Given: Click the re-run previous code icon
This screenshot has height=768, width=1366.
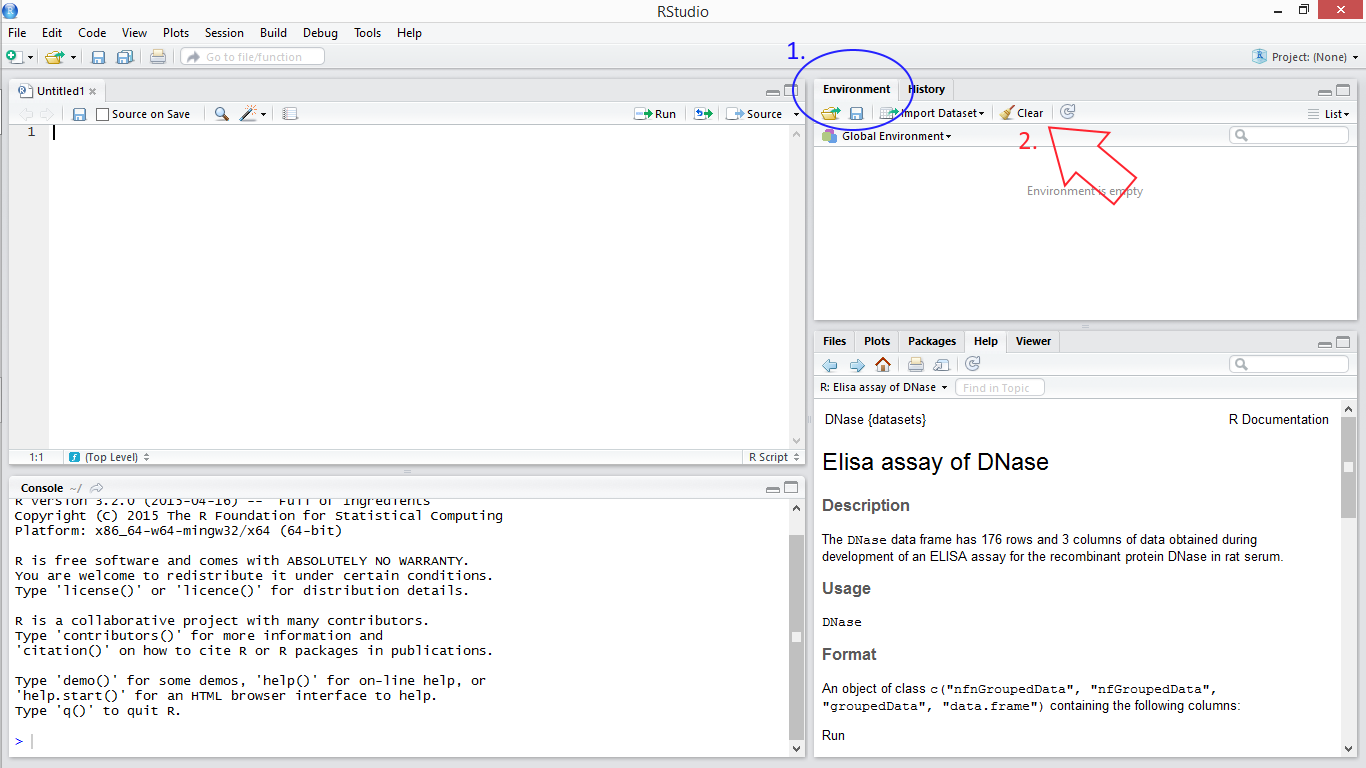Looking at the screenshot, I should pos(704,114).
